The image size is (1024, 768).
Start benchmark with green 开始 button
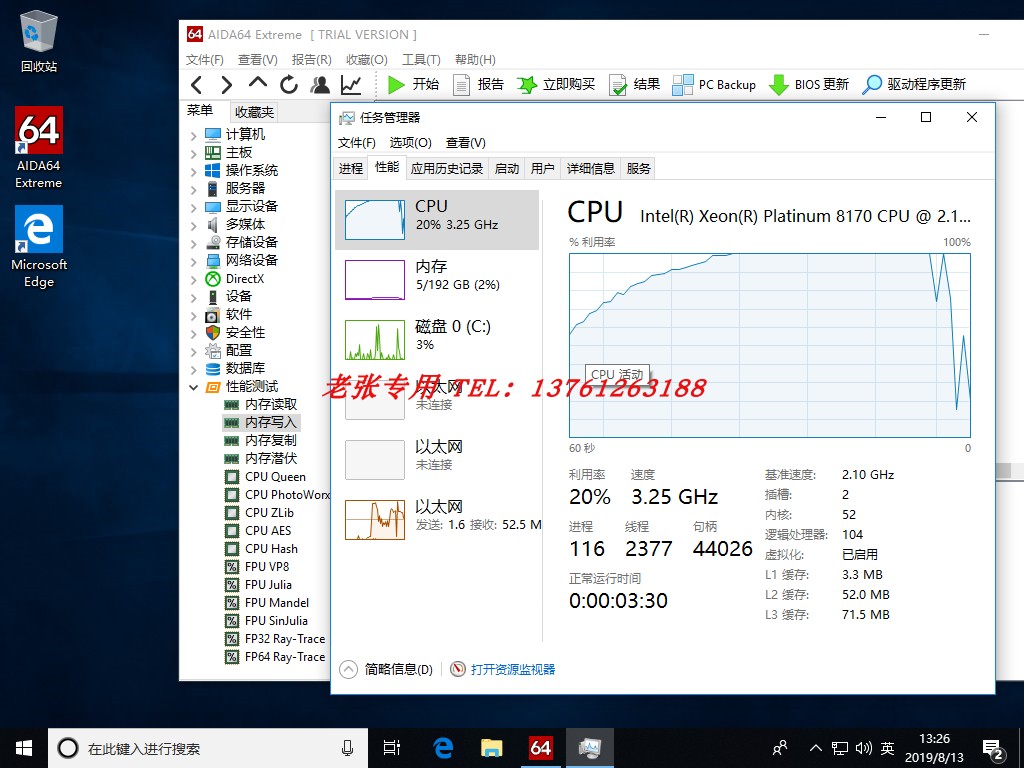(x=413, y=84)
